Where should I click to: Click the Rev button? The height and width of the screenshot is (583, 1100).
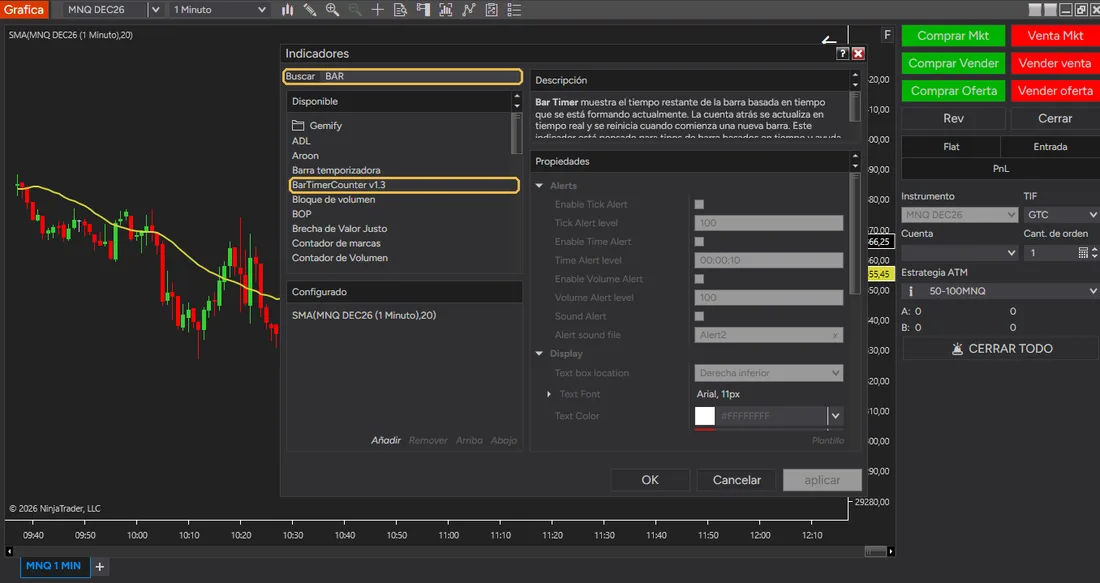pyautogui.click(x=953, y=119)
